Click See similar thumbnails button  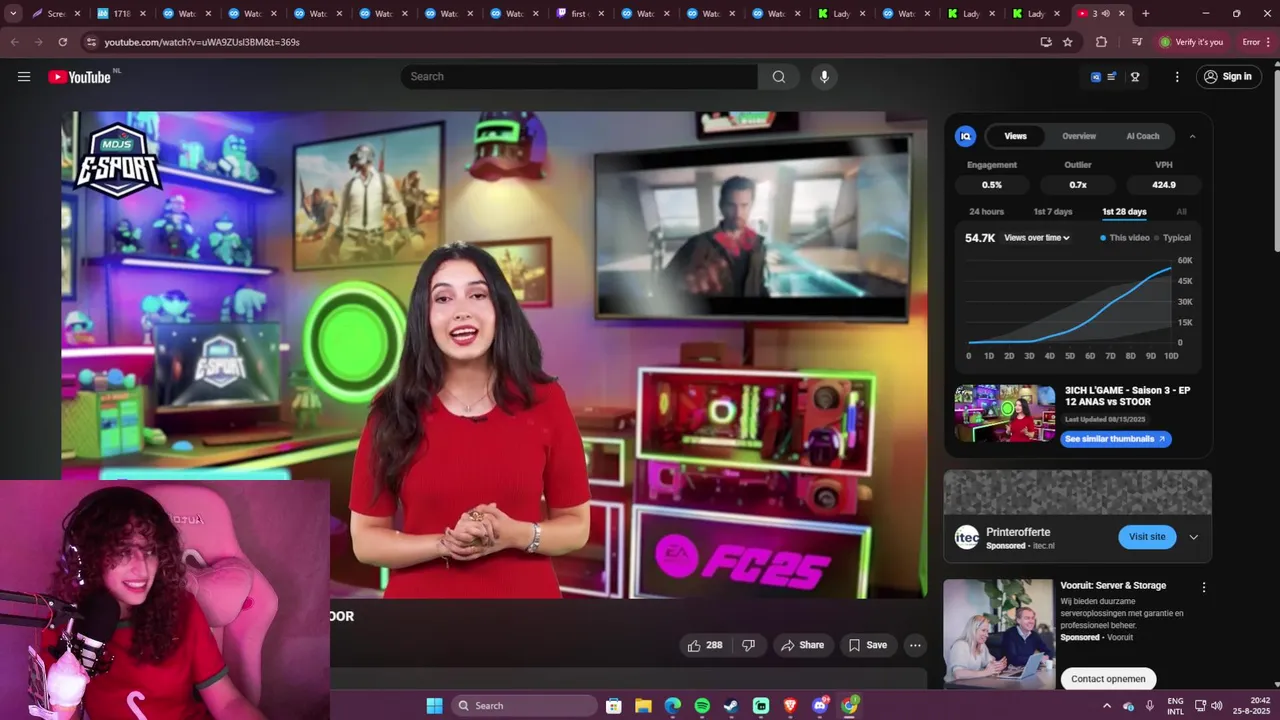[1116, 439]
